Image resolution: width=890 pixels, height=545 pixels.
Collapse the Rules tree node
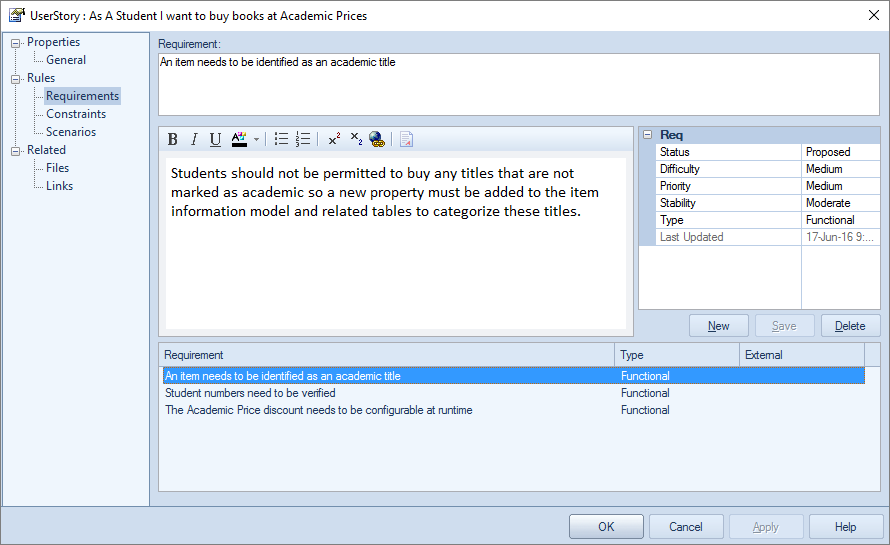pos(15,79)
